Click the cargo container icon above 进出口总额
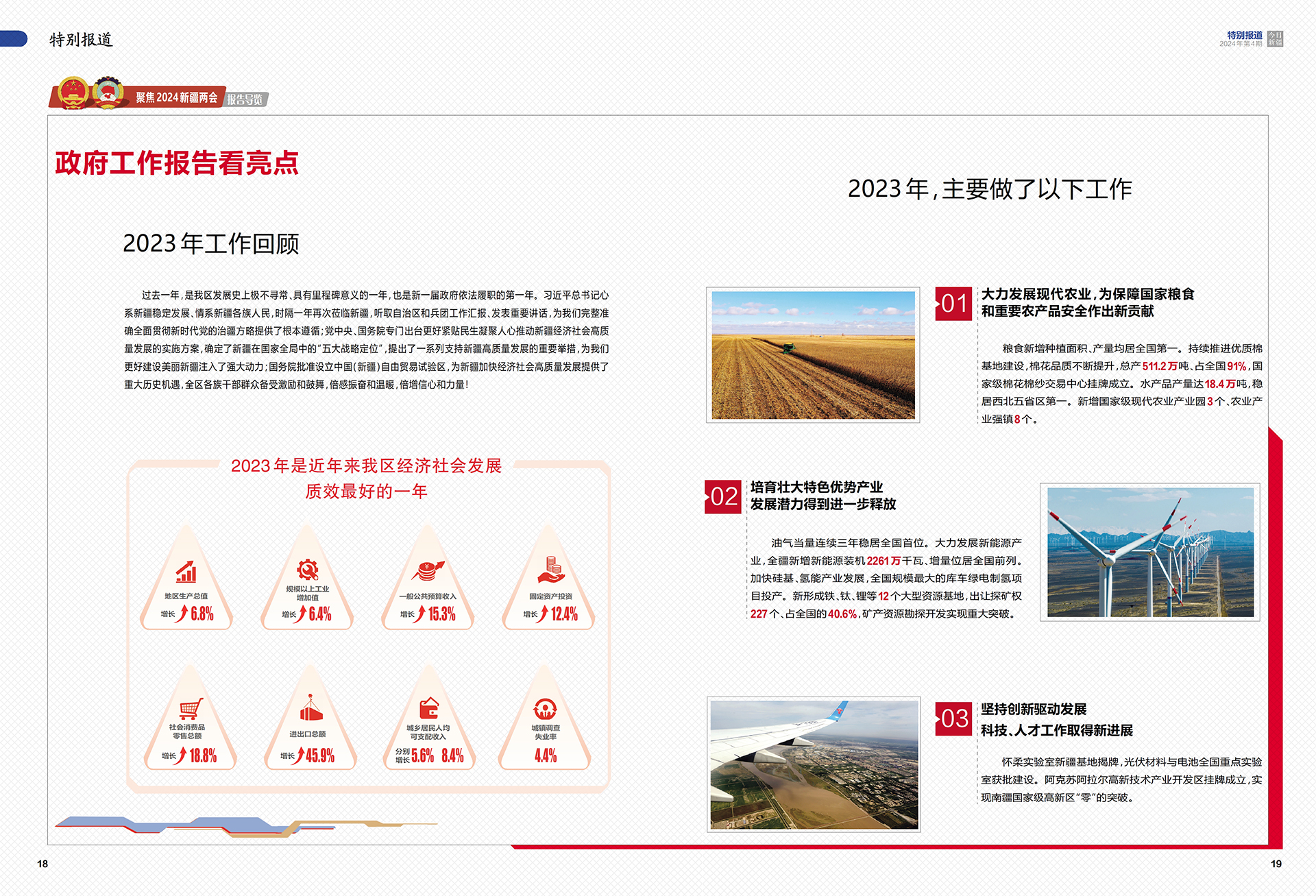The image size is (1316, 896). click(x=310, y=707)
